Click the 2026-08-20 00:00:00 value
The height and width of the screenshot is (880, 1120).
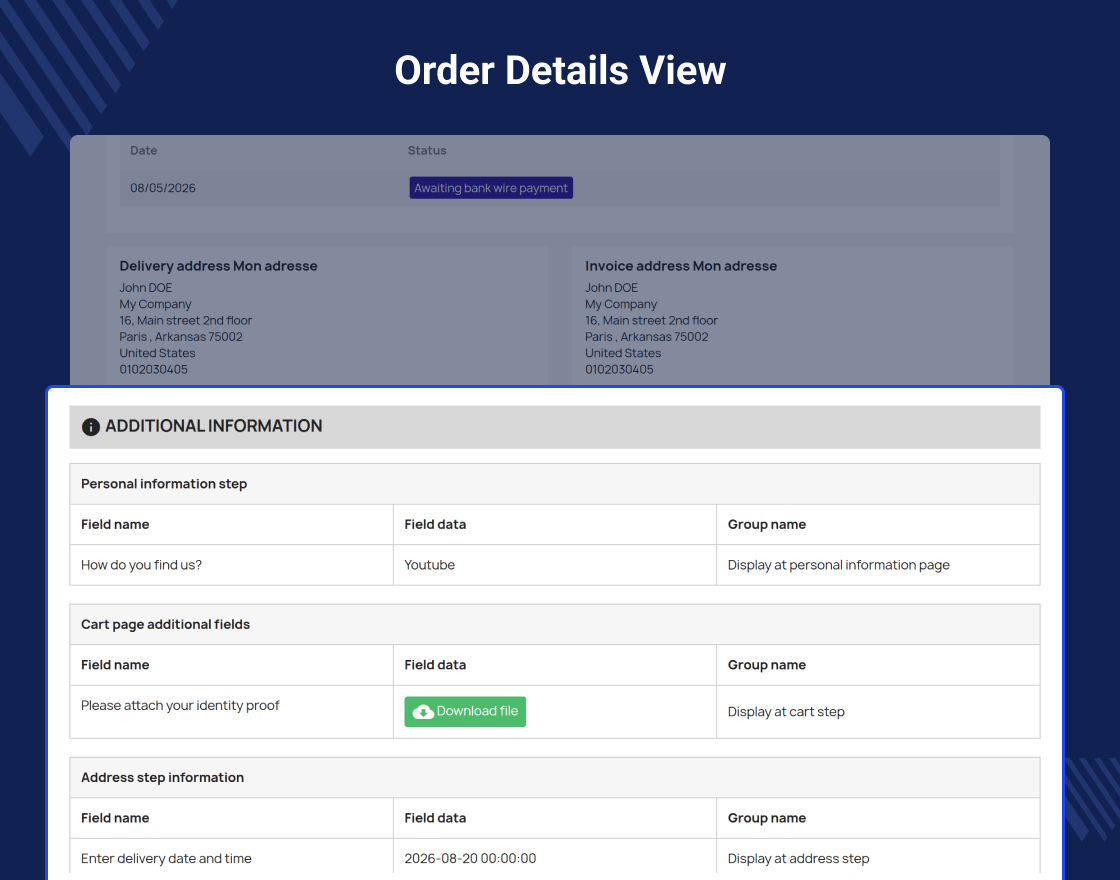[x=470, y=859]
